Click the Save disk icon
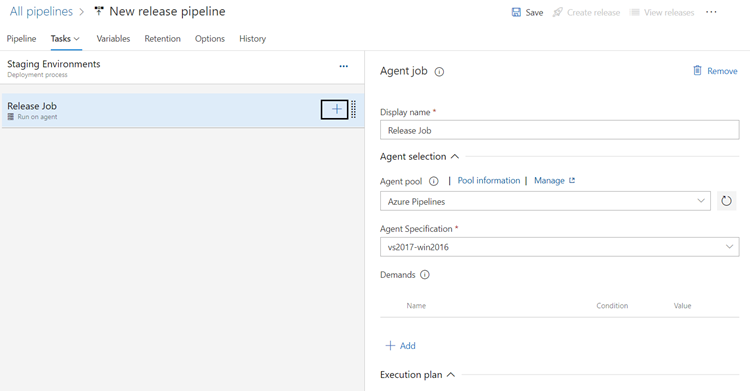The width and height of the screenshot is (750, 391). (516, 12)
